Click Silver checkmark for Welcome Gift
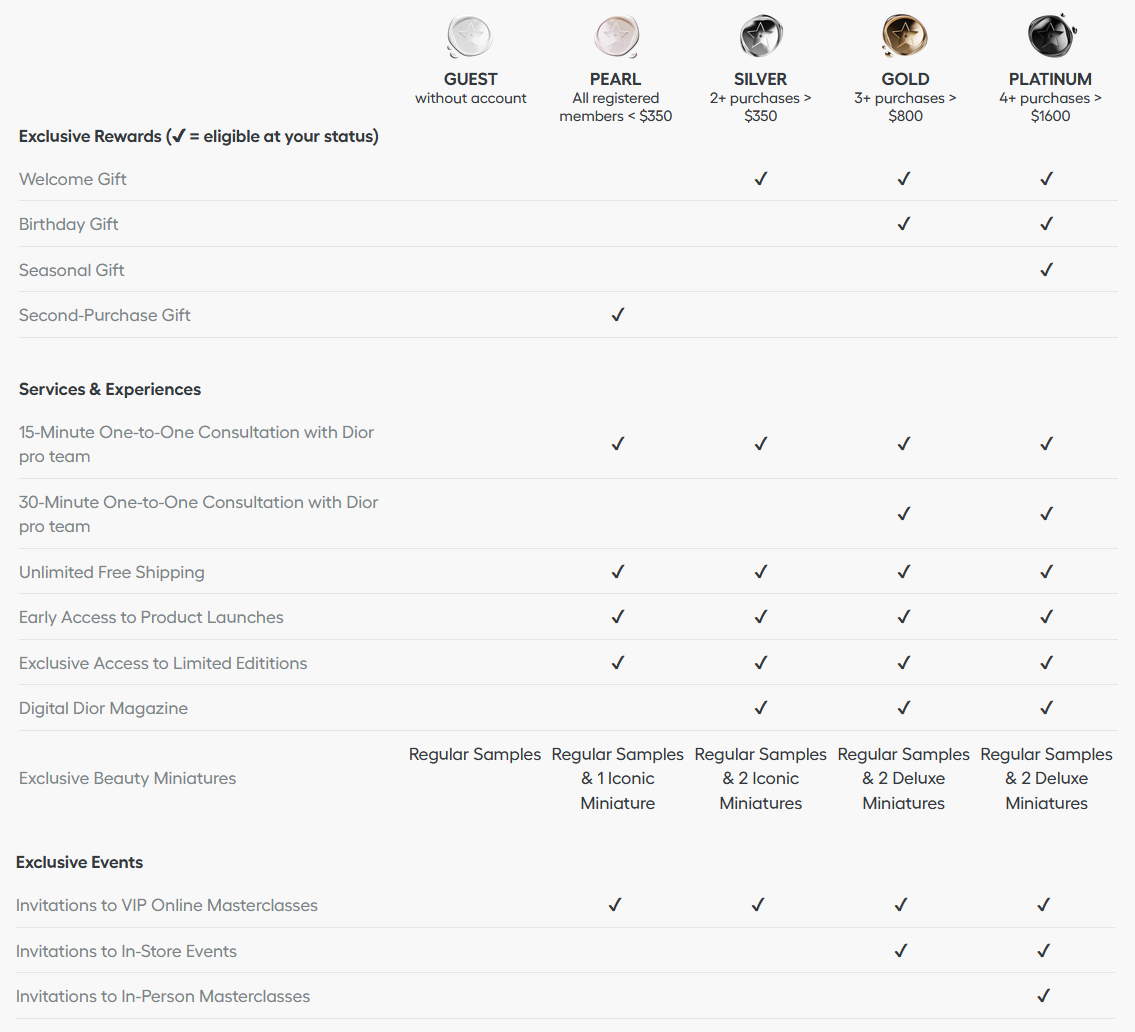Viewport: 1135px width, 1032px height. [761, 179]
